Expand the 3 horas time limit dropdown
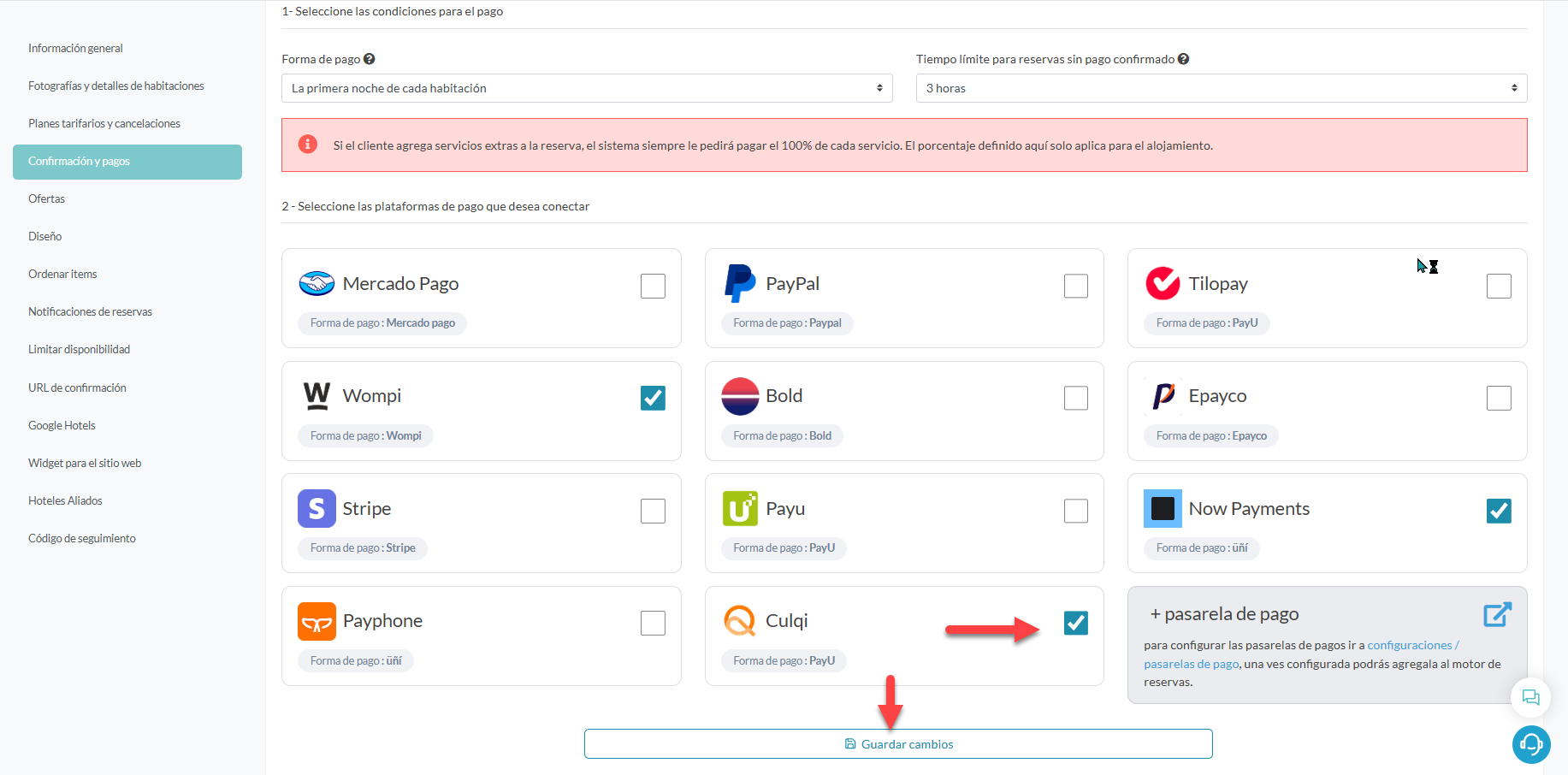This screenshot has height=775, width=1568. [x=1222, y=88]
